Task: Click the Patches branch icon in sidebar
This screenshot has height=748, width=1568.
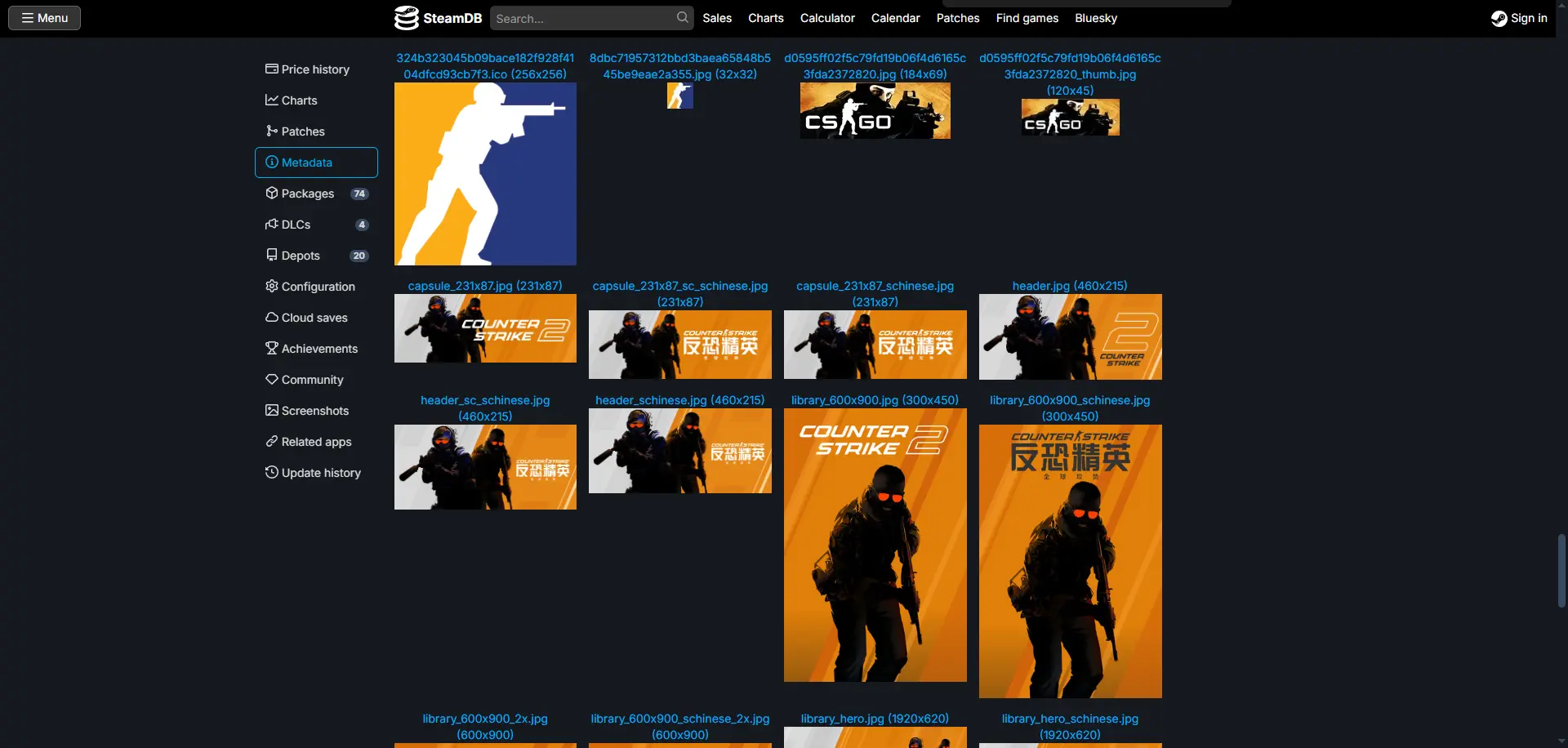Action: pyautogui.click(x=271, y=131)
